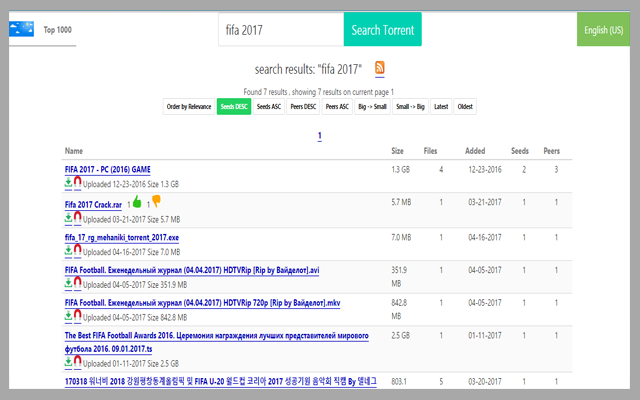Click magnet icon under the HDTVRip 720p .mkv torrent

[x=77, y=315]
